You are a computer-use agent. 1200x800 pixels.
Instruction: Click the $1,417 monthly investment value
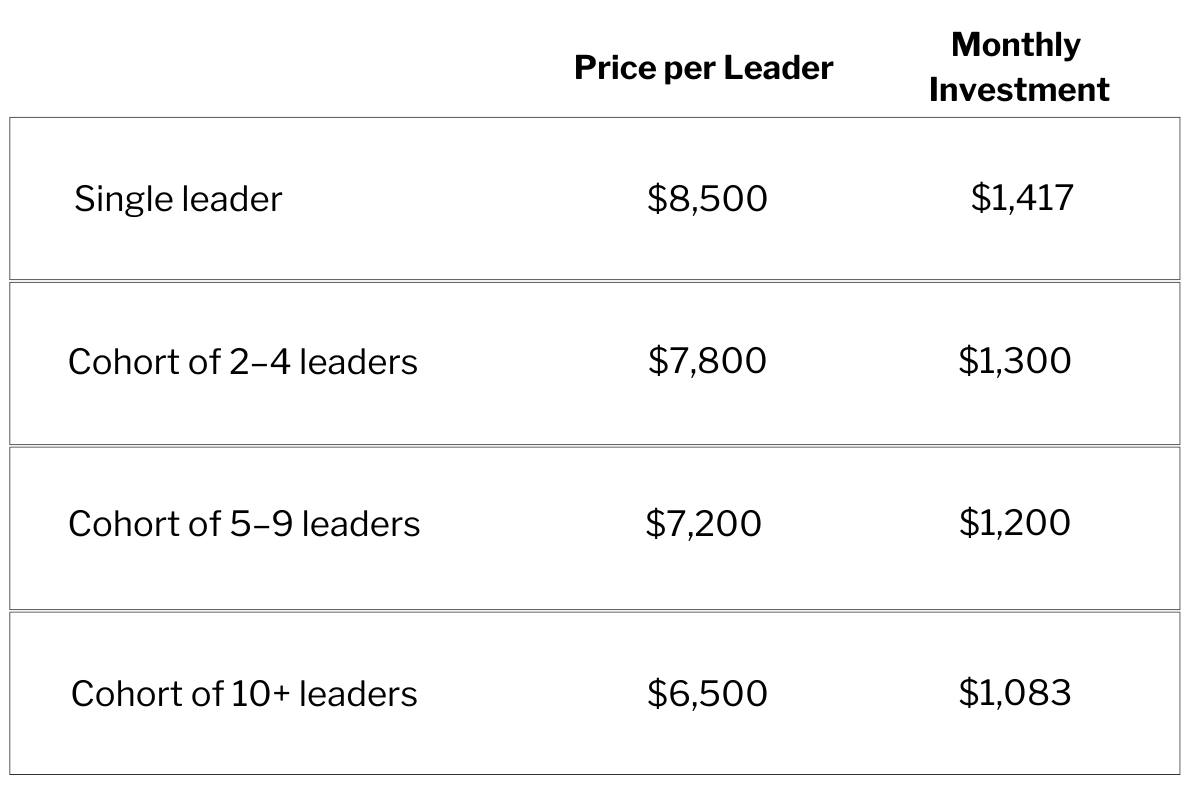pyautogui.click(x=1021, y=197)
